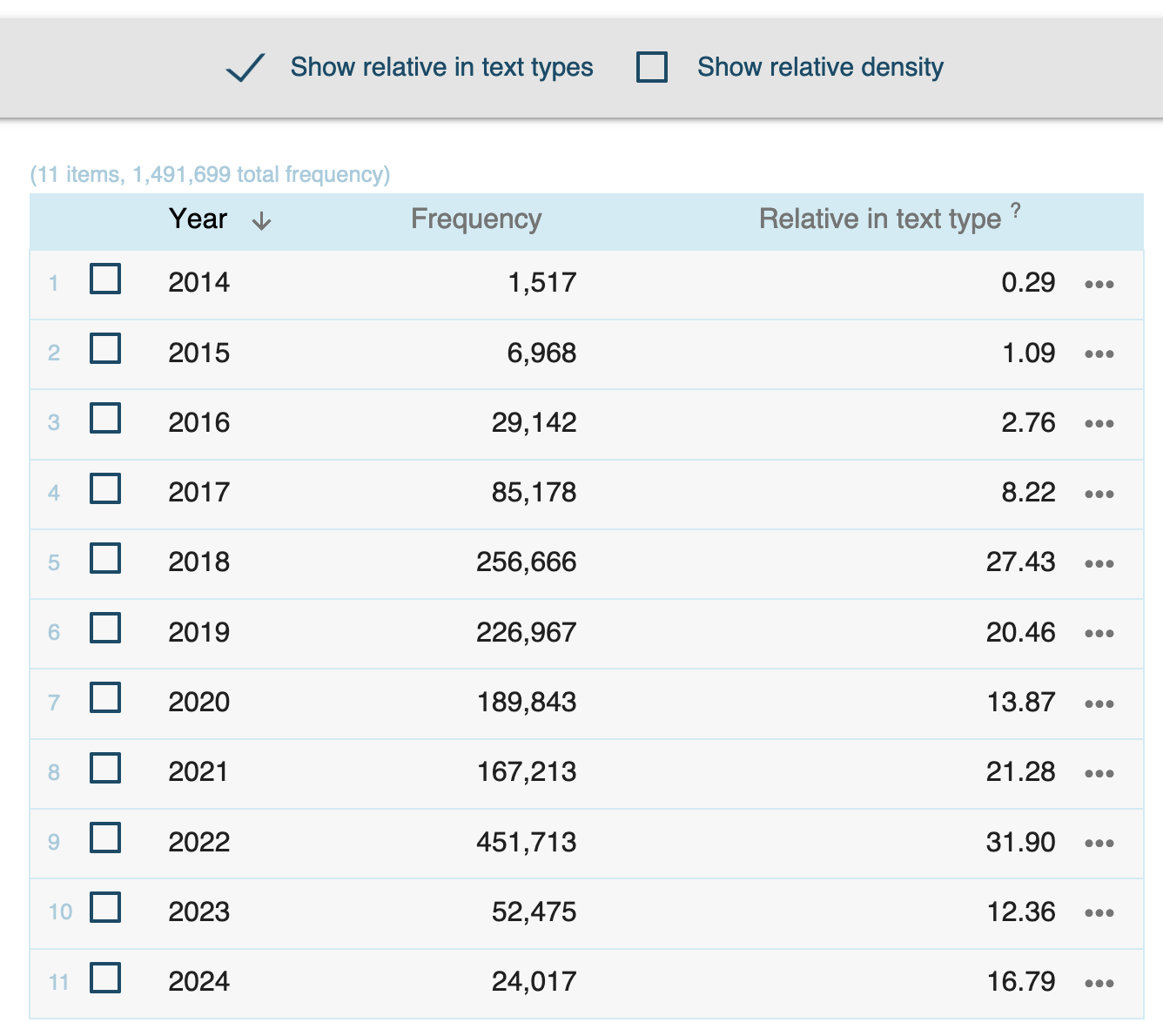Expand the options menu for 2021 row
The image size is (1163, 1036).
(1099, 774)
